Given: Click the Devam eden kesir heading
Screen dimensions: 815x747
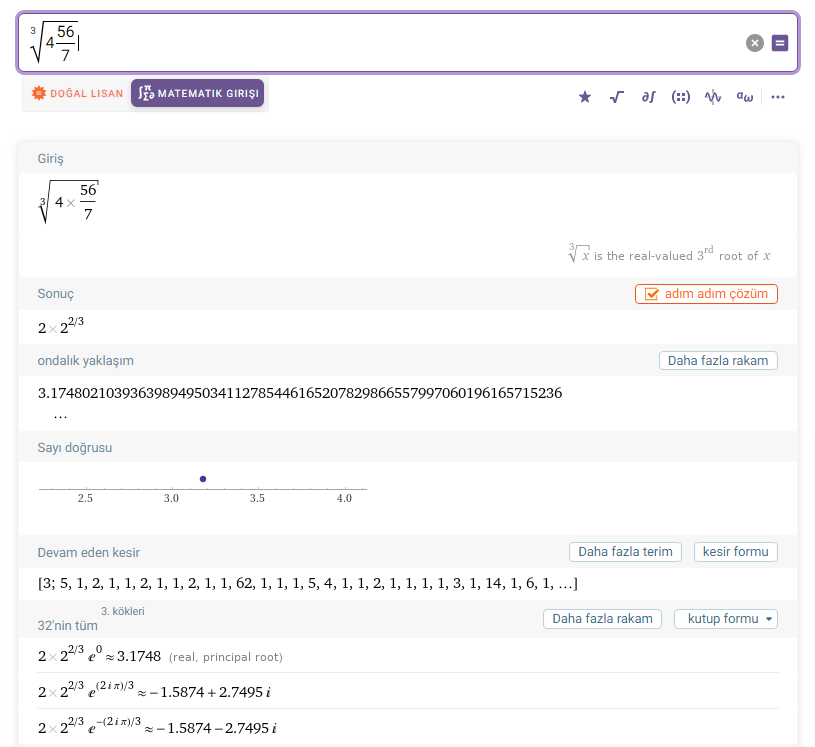Looking at the screenshot, I should coord(88,552).
